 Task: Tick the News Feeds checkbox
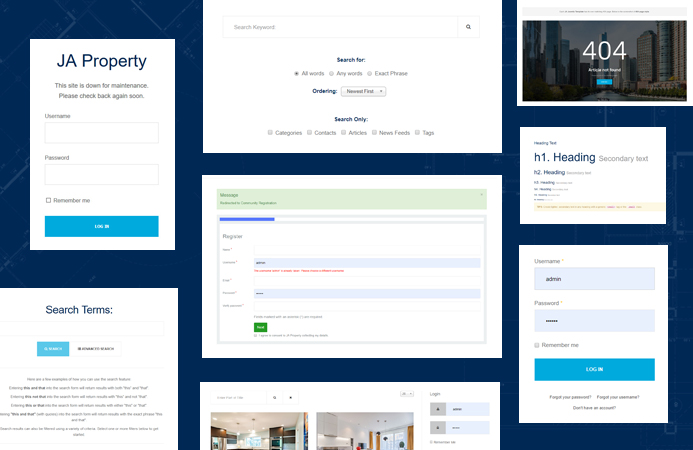(x=374, y=132)
